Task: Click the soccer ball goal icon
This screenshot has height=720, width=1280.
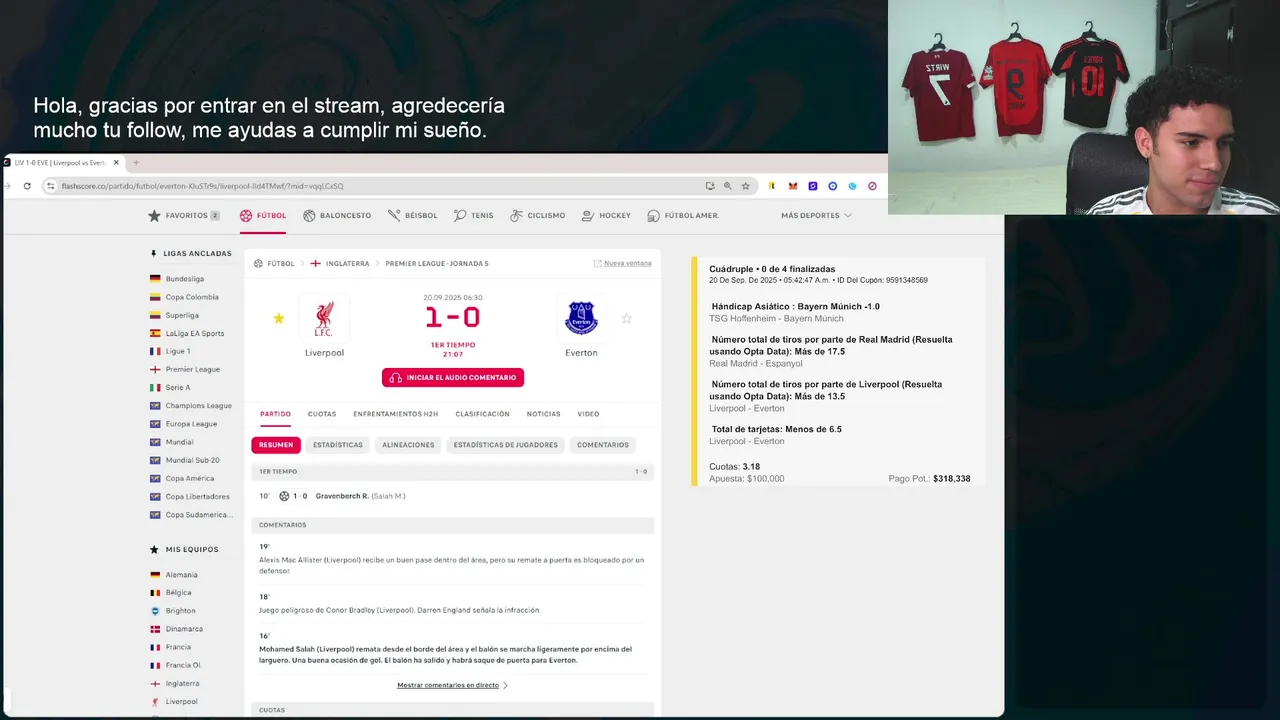Action: (x=284, y=496)
